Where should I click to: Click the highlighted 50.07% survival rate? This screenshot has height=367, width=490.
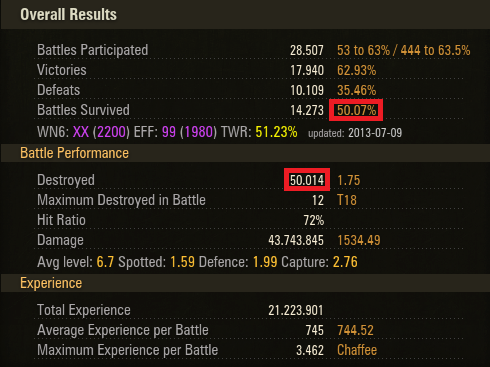click(356, 110)
